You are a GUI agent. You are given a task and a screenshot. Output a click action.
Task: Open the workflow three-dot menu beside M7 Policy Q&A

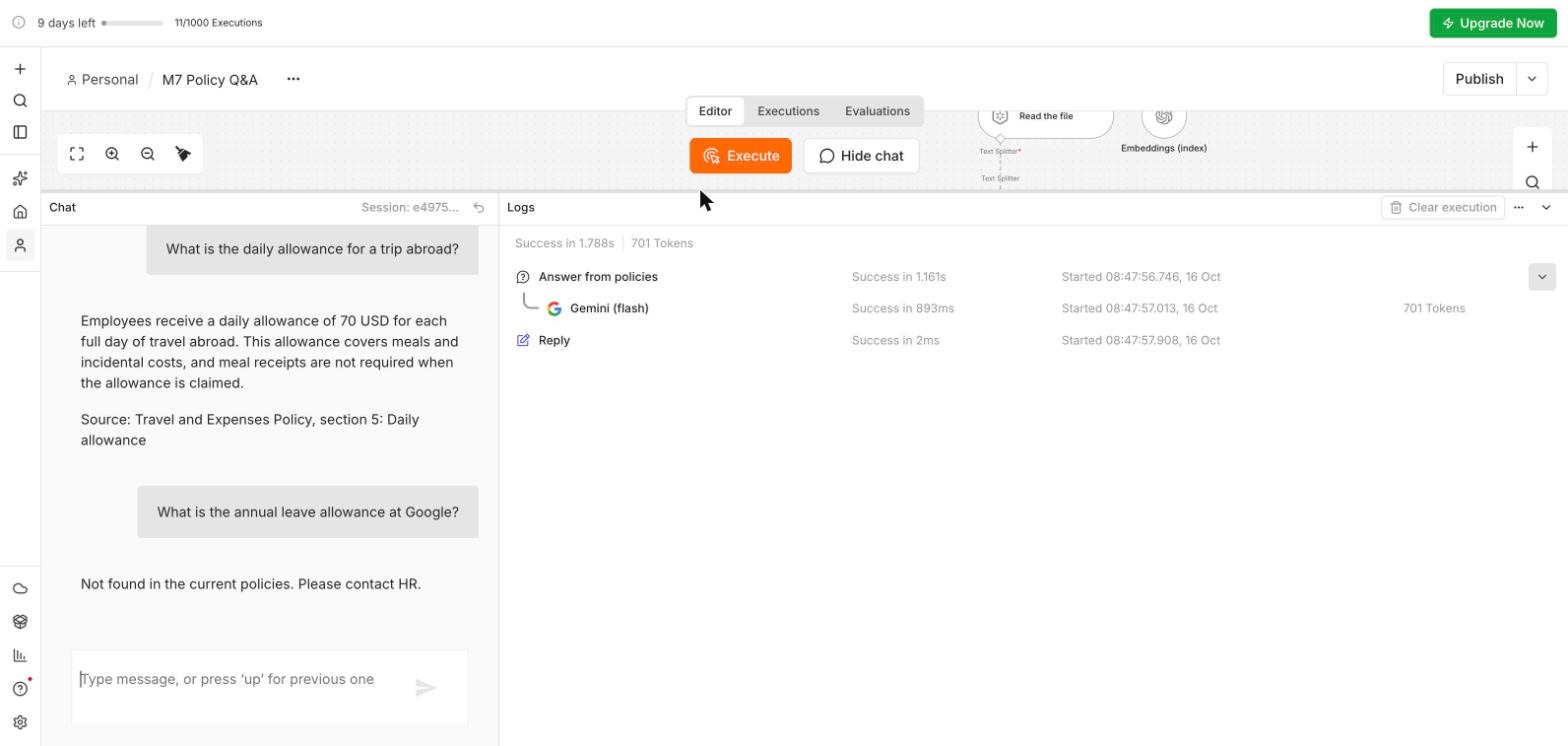293,79
